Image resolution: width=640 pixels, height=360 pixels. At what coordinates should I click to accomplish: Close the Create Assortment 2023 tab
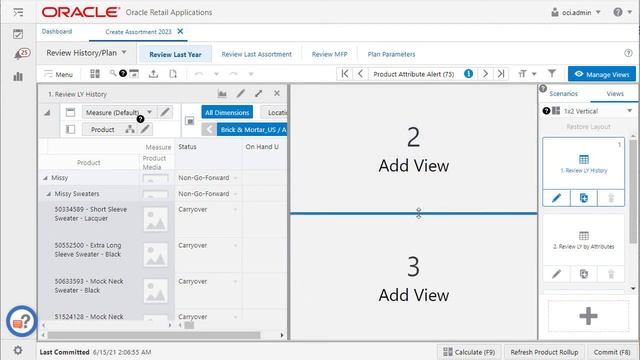pos(180,31)
